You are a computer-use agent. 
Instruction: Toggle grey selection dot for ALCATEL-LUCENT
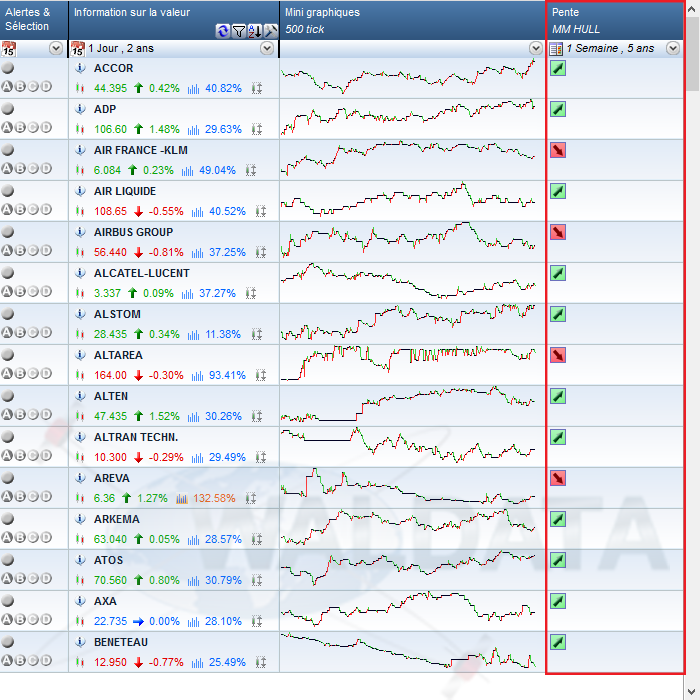point(8,272)
